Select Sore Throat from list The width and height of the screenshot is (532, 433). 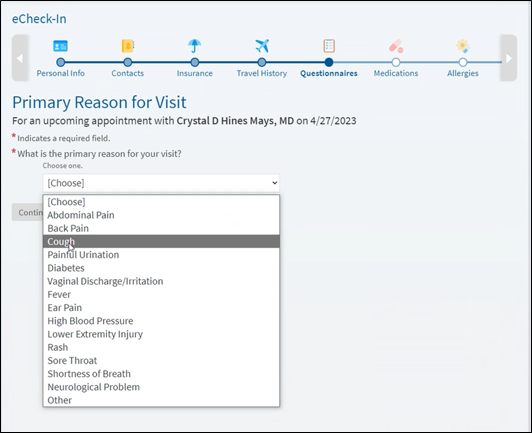point(161,360)
